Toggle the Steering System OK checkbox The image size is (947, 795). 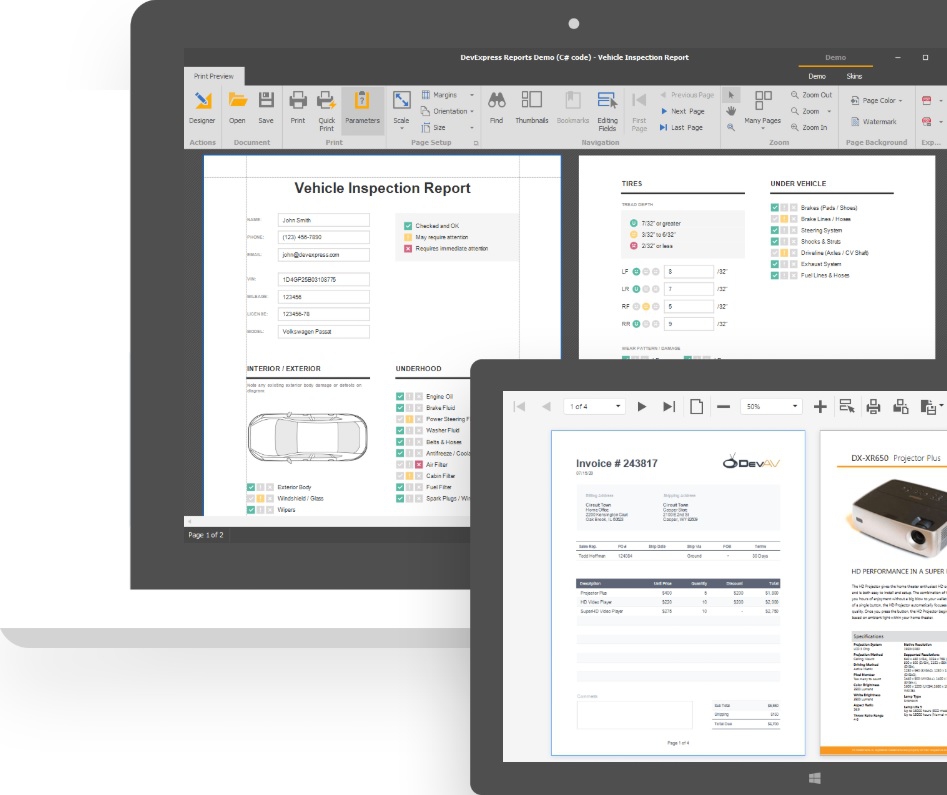(x=774, y=230)
